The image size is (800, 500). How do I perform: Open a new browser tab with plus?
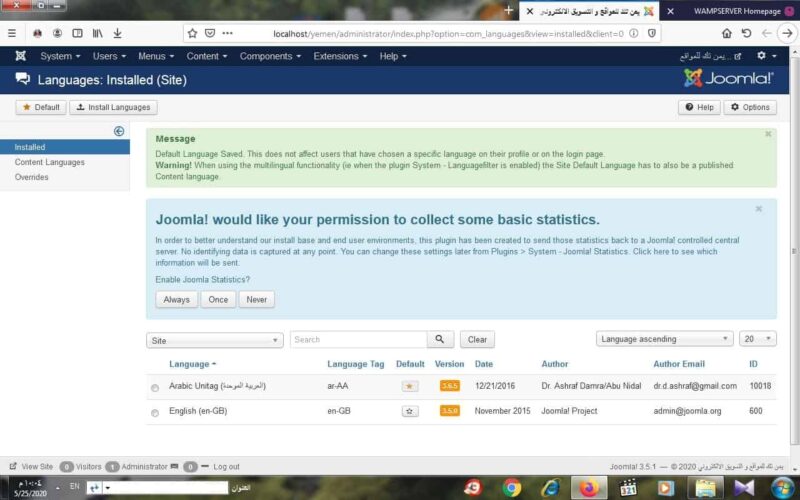pos(508,10)
